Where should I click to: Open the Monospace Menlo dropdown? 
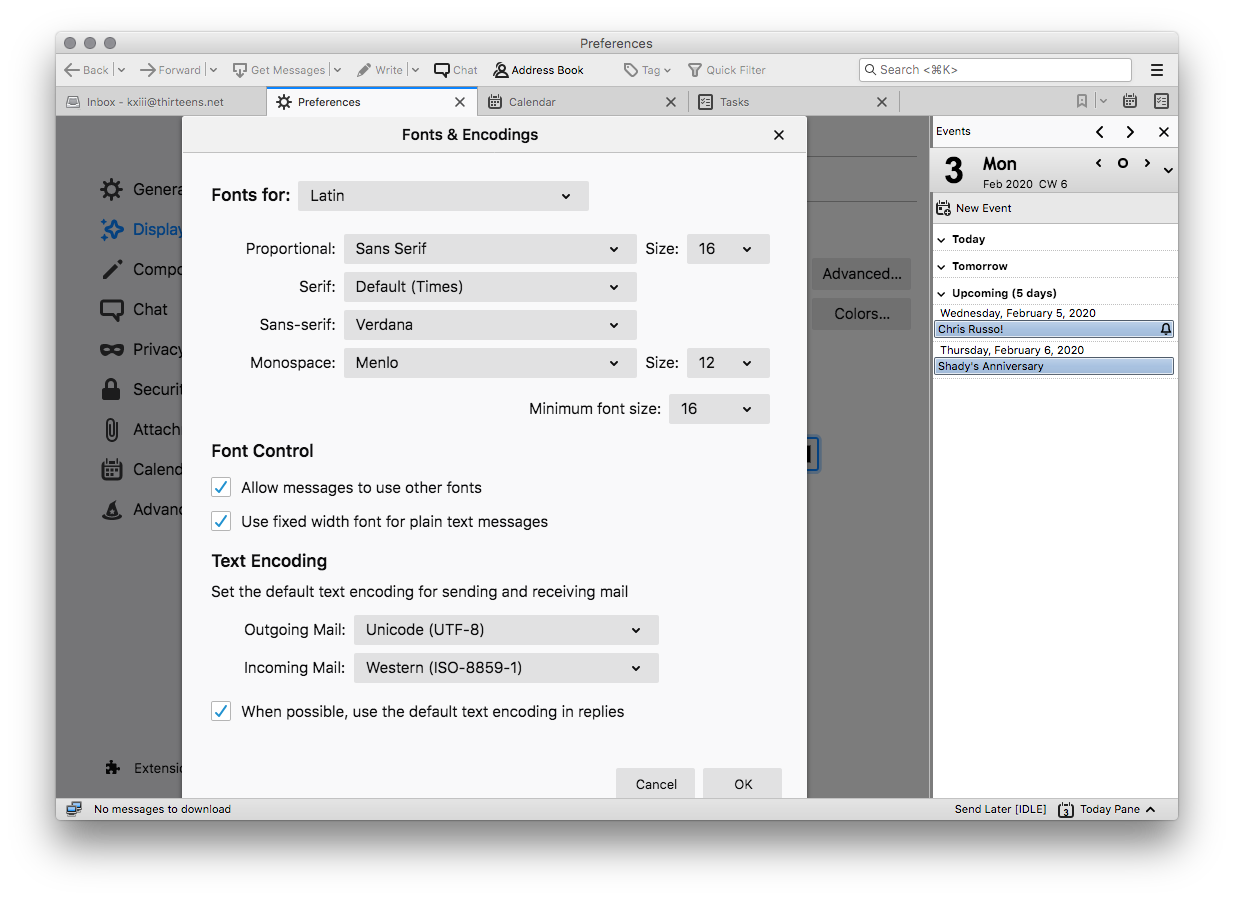coord(490,363)
